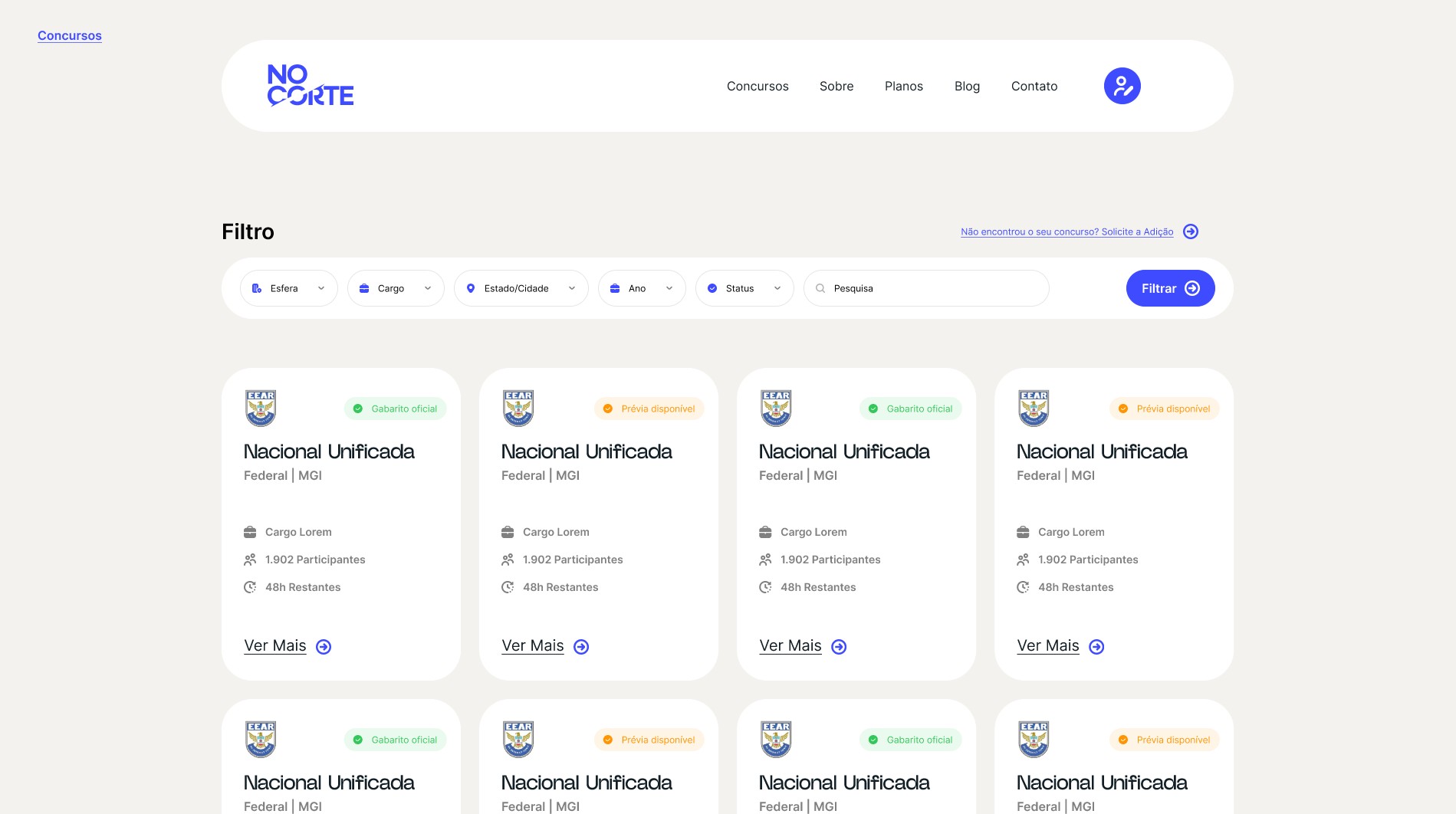Click arrow icon on first card's Ver Mais
The width and height of the screenshot is (1456, 814).
[x=324, y=647]
